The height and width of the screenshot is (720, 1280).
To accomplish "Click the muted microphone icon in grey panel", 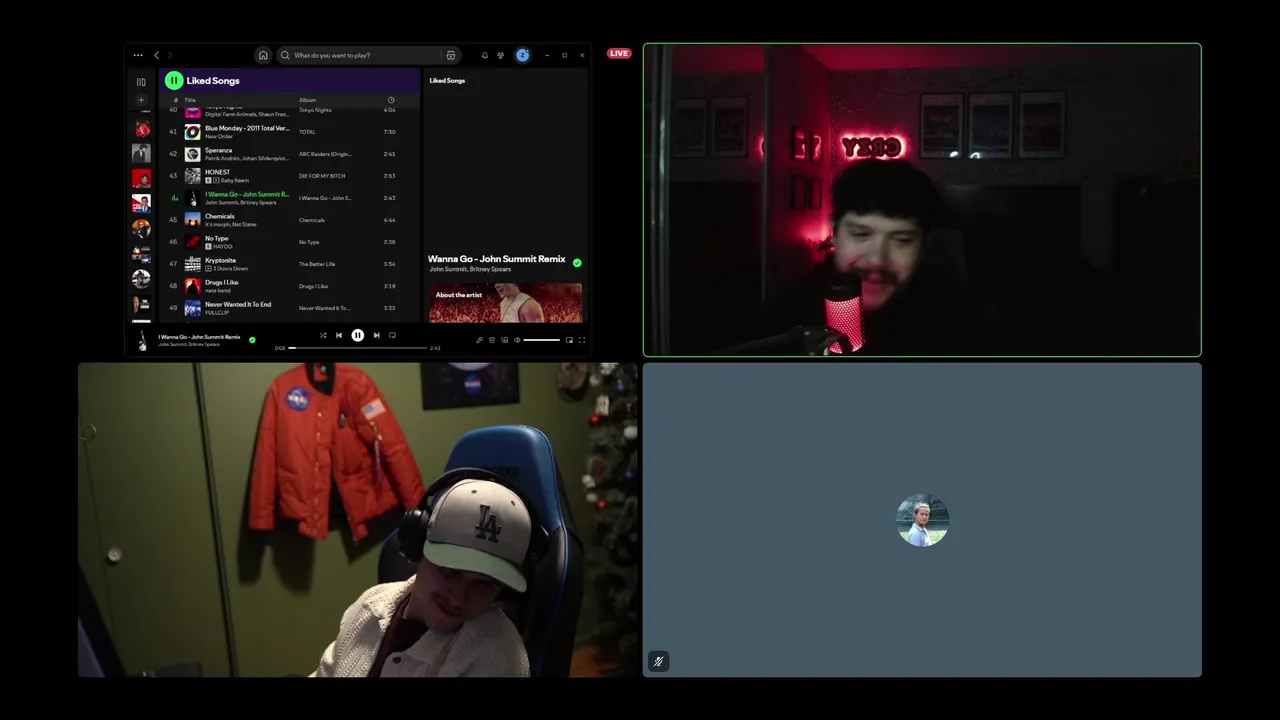I will click(658, 661).
